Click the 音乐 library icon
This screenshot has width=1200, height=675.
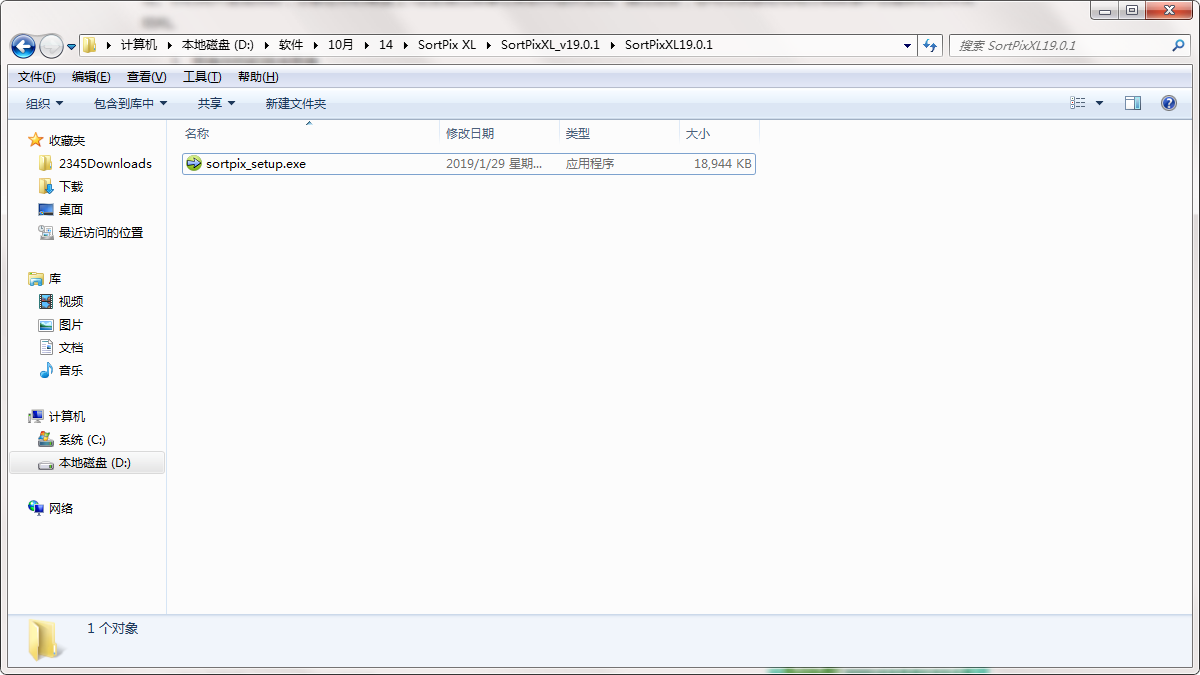46,370
